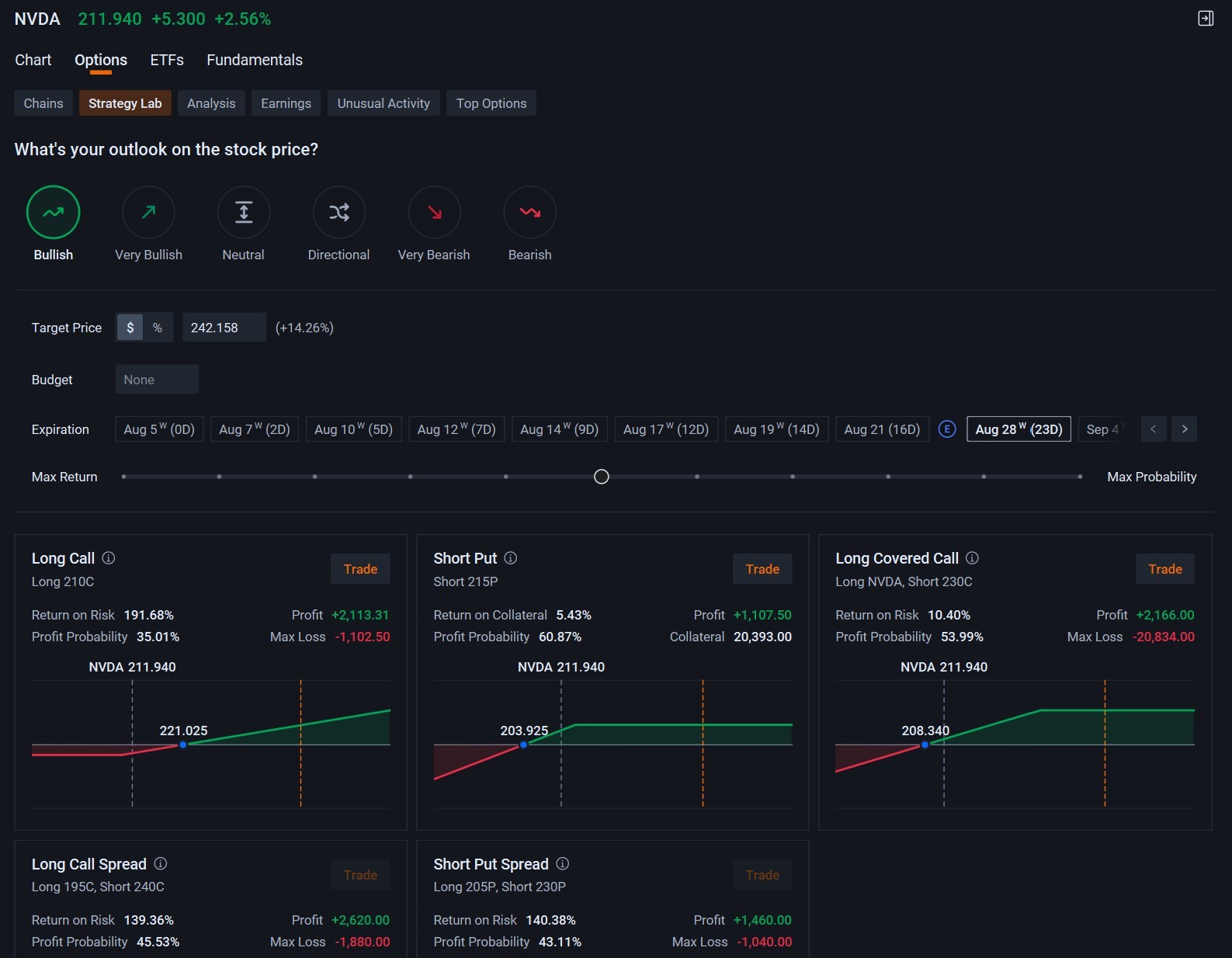This screenshot has width=1232, height=958.
Task: Select the Bullish outlook icon
Action: point(54,212)
